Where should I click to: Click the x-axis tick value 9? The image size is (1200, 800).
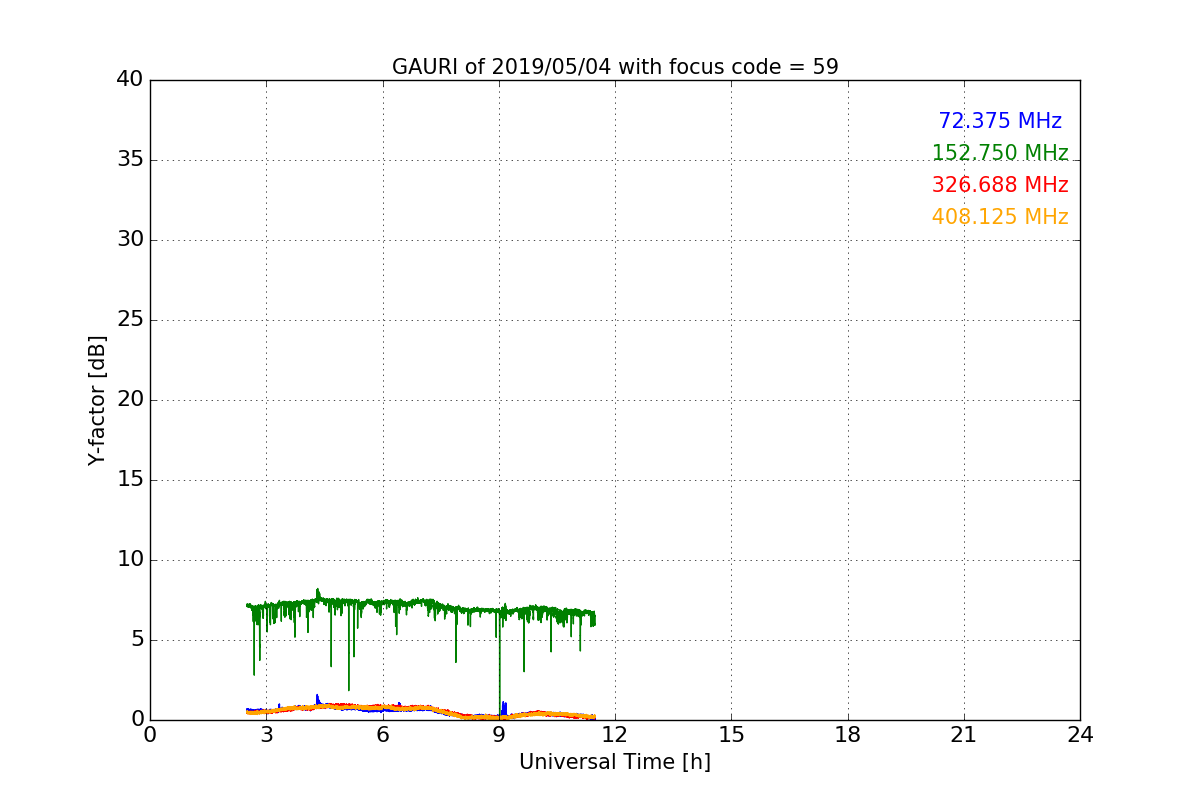point(499,735)
